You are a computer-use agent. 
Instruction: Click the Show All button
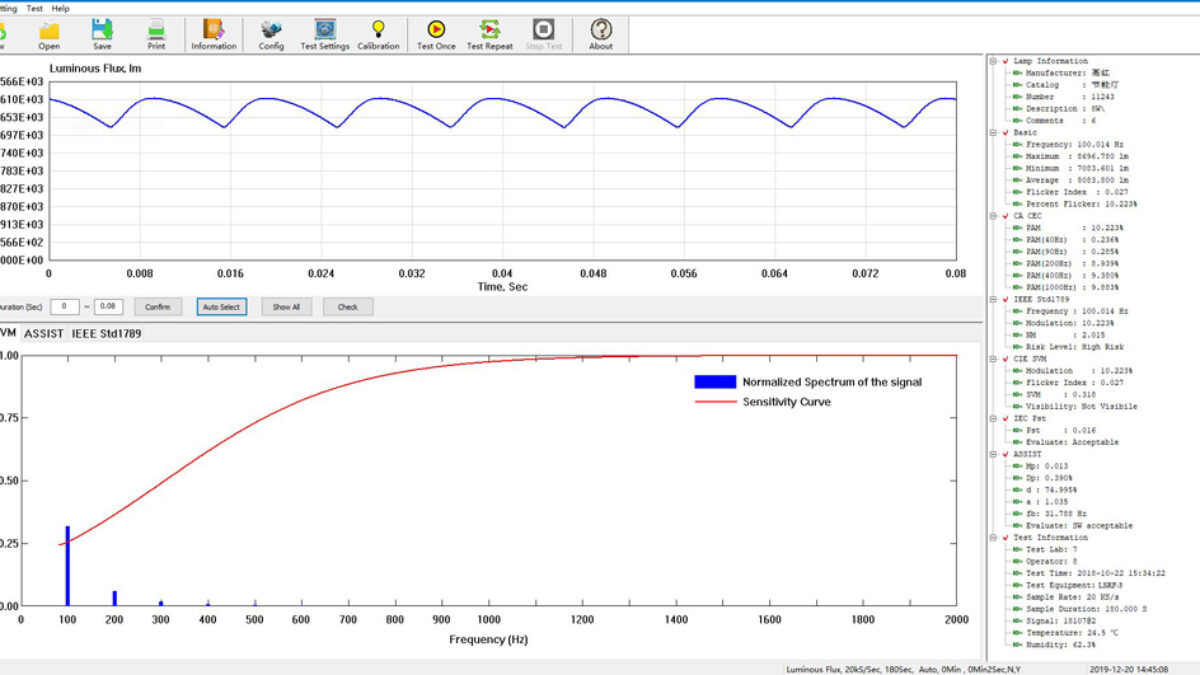[x=286, y=307]
